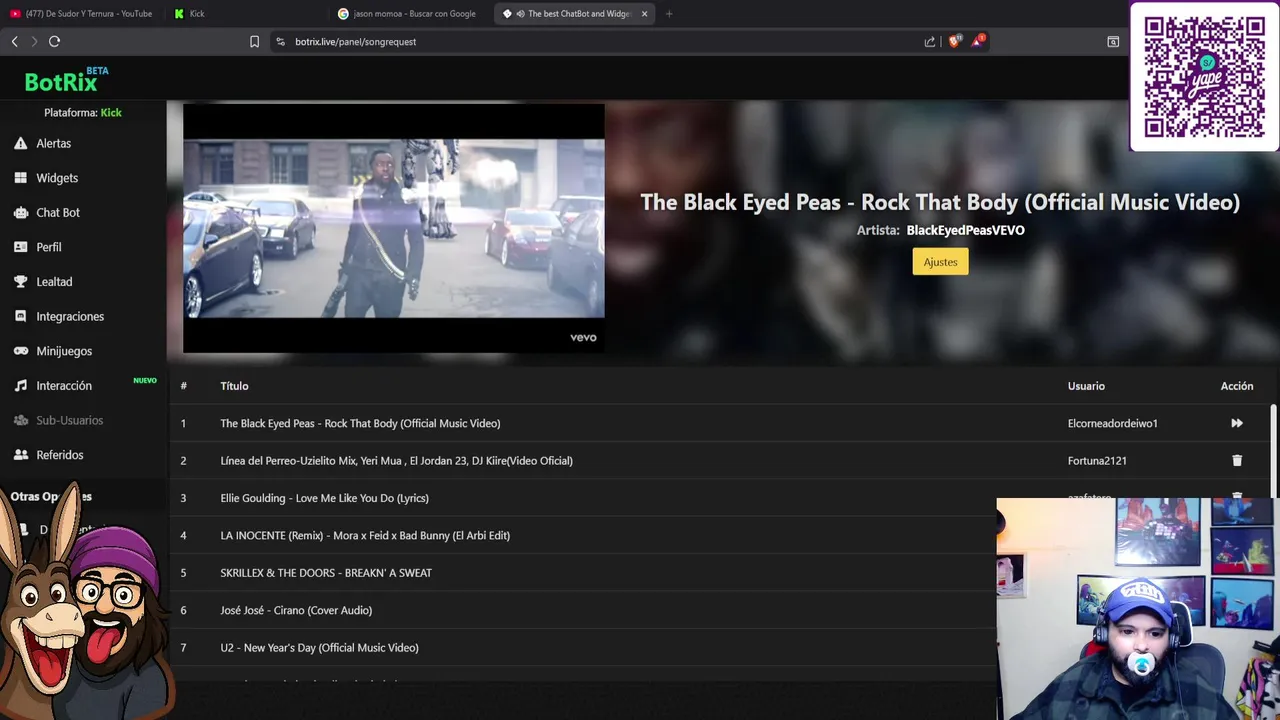The width and height of the screenshot is (1280, 720).
Task: Open the Perfil card icon
Action: pos(20,247)
